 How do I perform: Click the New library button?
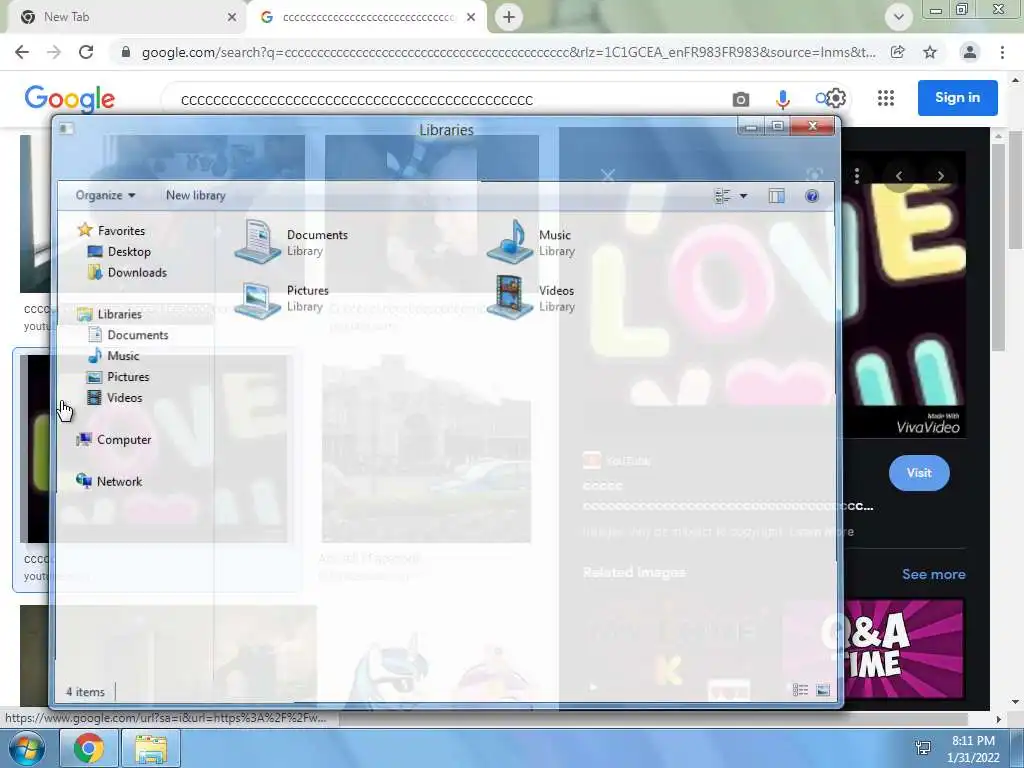click(195, 195)
